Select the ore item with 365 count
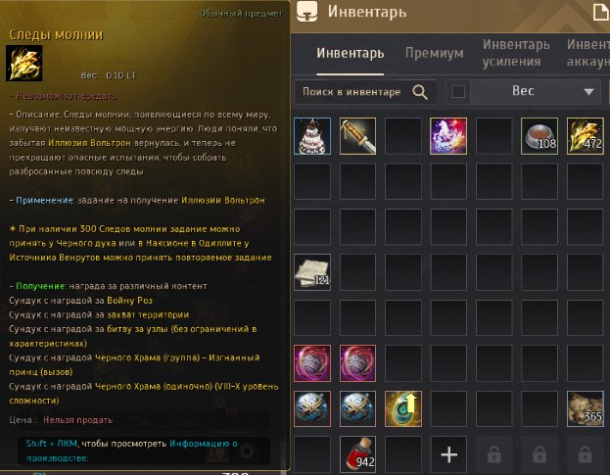Viewport: 610px width, 475px height. [585, 409]
